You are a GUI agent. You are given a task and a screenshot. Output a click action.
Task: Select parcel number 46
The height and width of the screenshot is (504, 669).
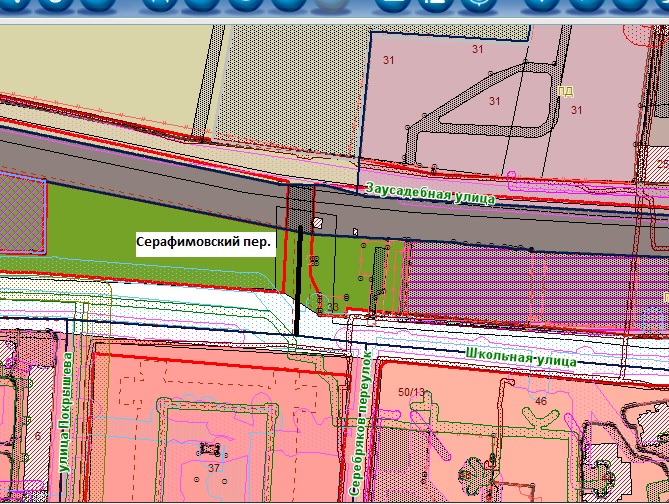click(x=541, y=401)
